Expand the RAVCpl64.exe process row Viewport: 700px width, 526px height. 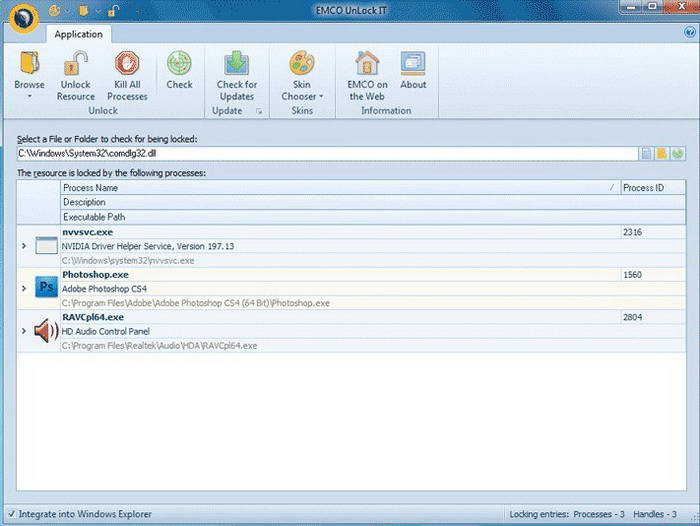coord(24,331)
